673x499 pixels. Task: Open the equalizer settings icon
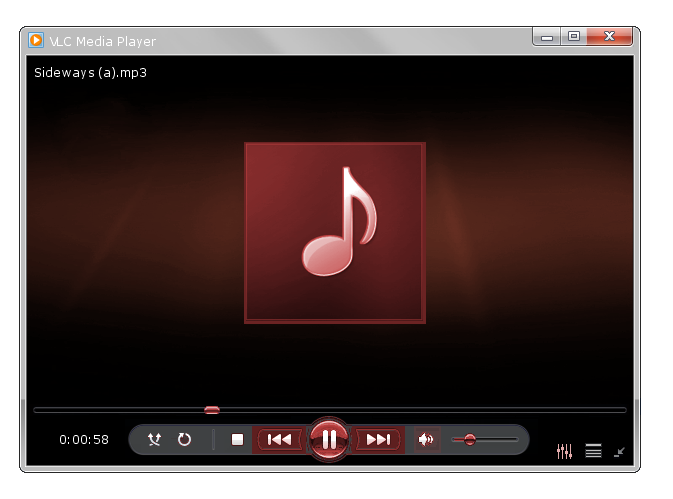[564, 451]
